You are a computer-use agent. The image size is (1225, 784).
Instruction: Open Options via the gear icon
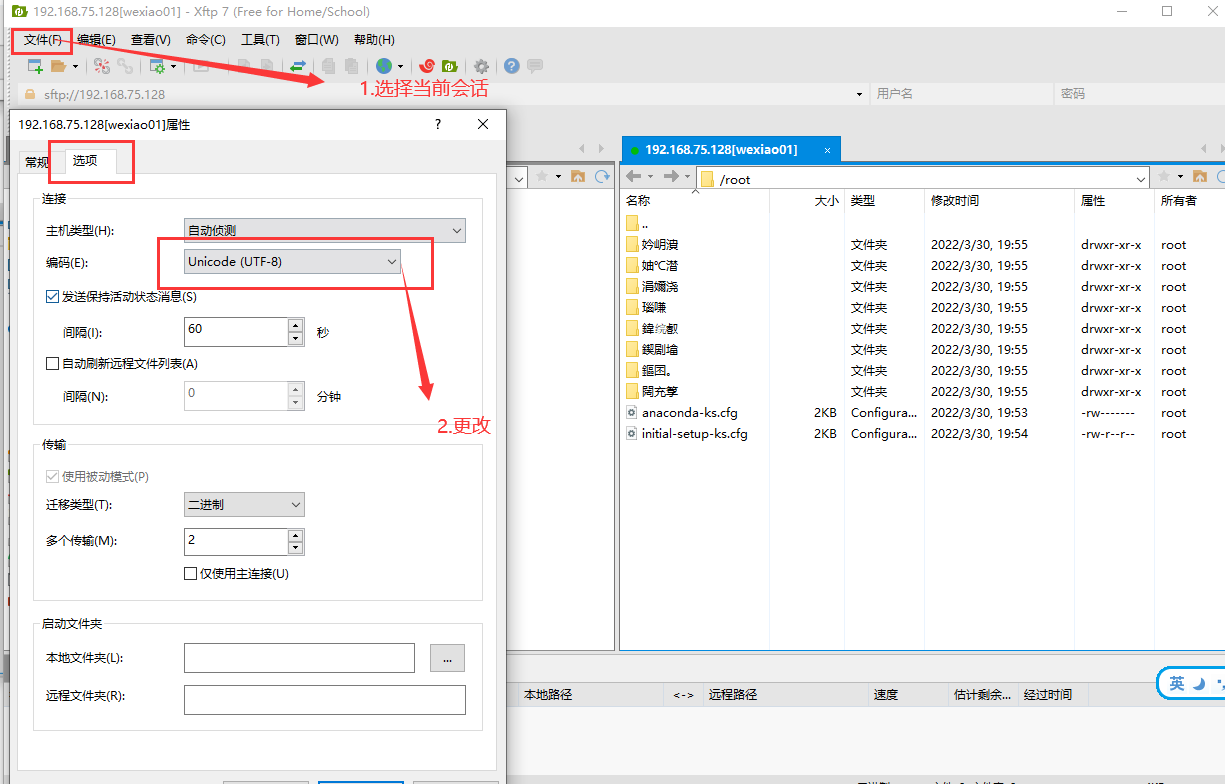coord(481,66)
